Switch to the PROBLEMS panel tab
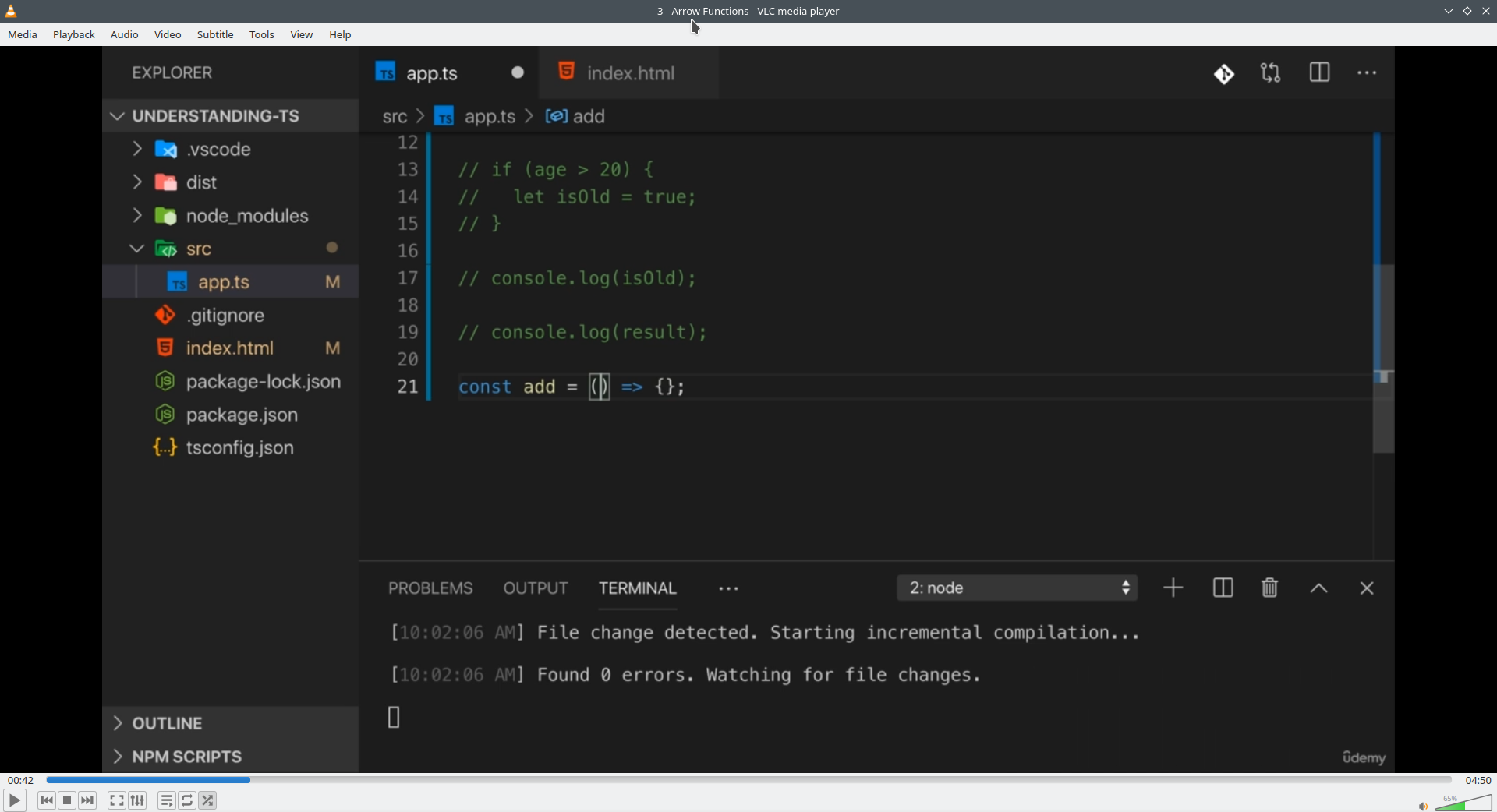 pyautogui.click(x=430, y=588)
